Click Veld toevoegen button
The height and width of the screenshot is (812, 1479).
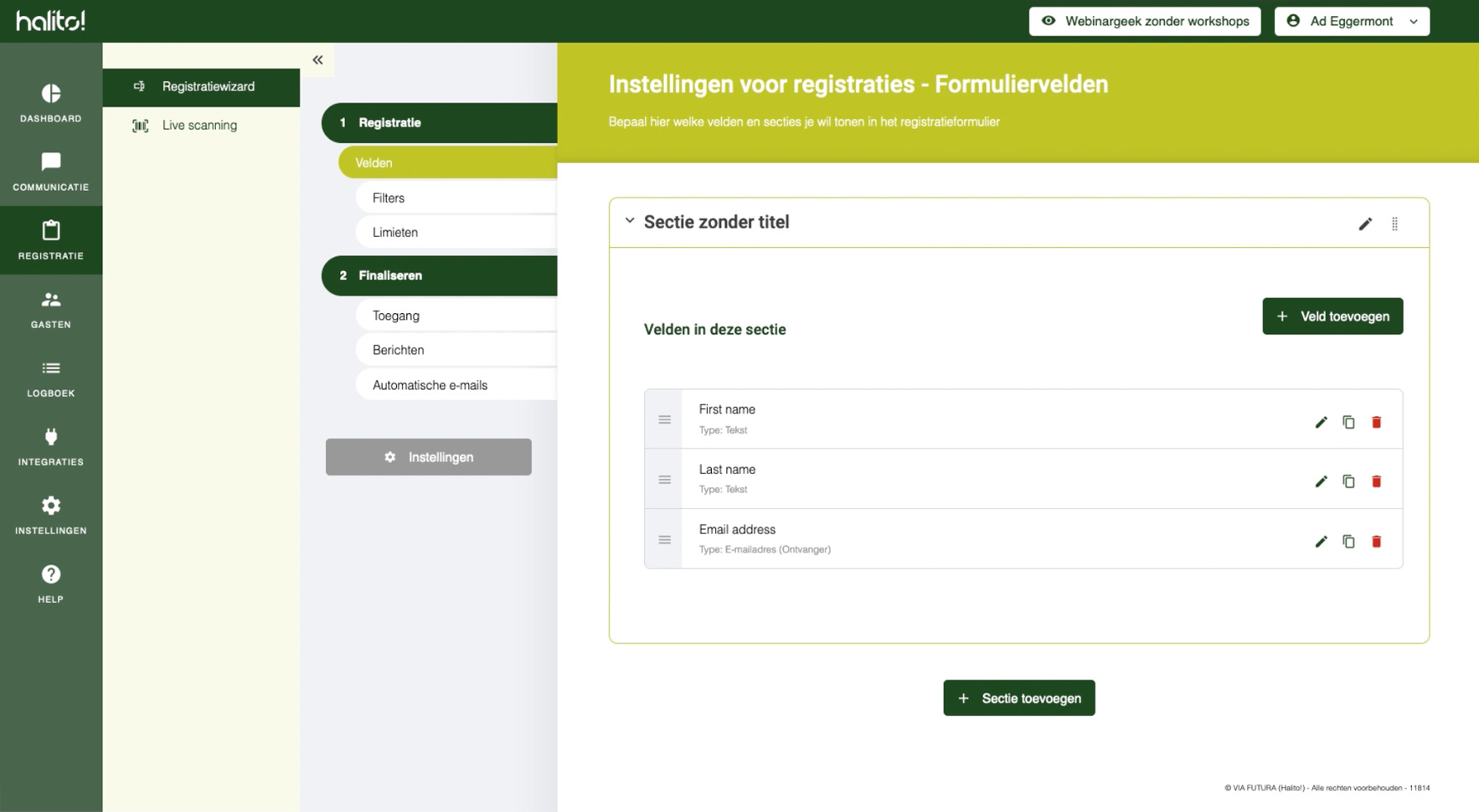1332,316
